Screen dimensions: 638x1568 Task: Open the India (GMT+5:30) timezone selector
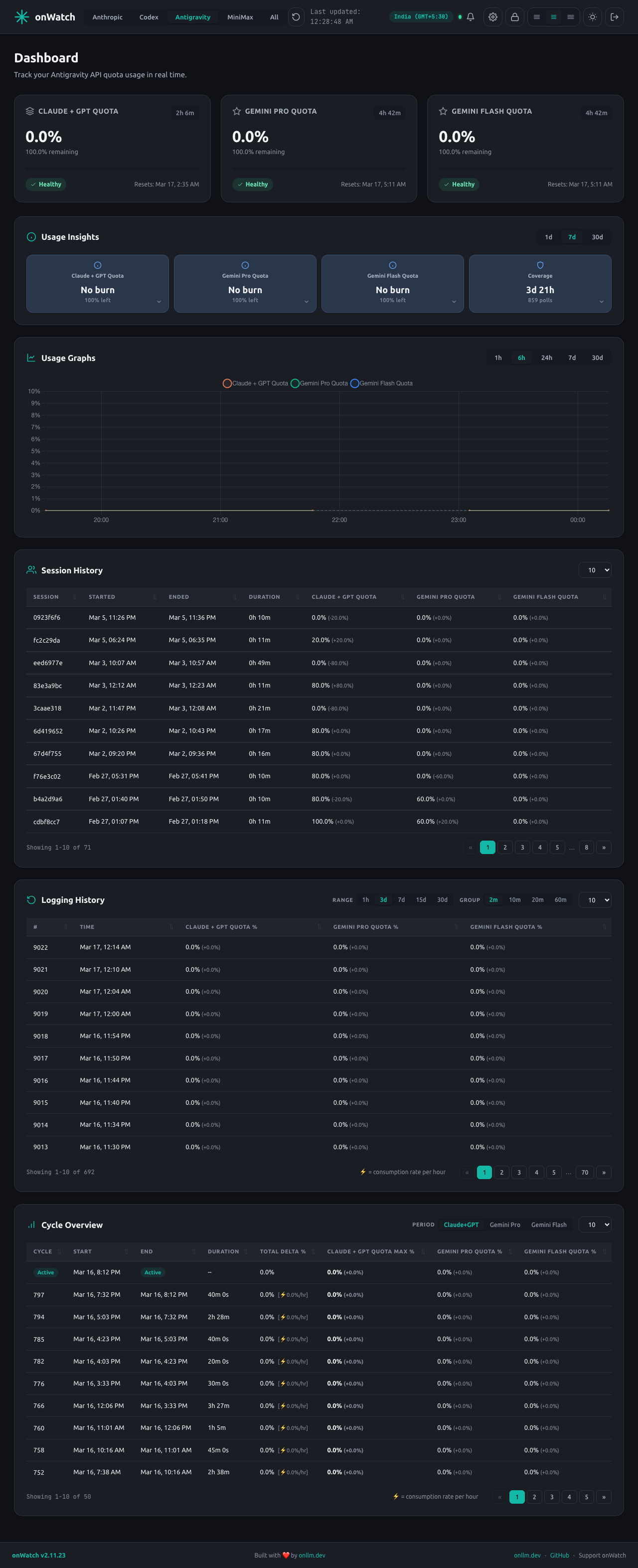pos(421,17)
